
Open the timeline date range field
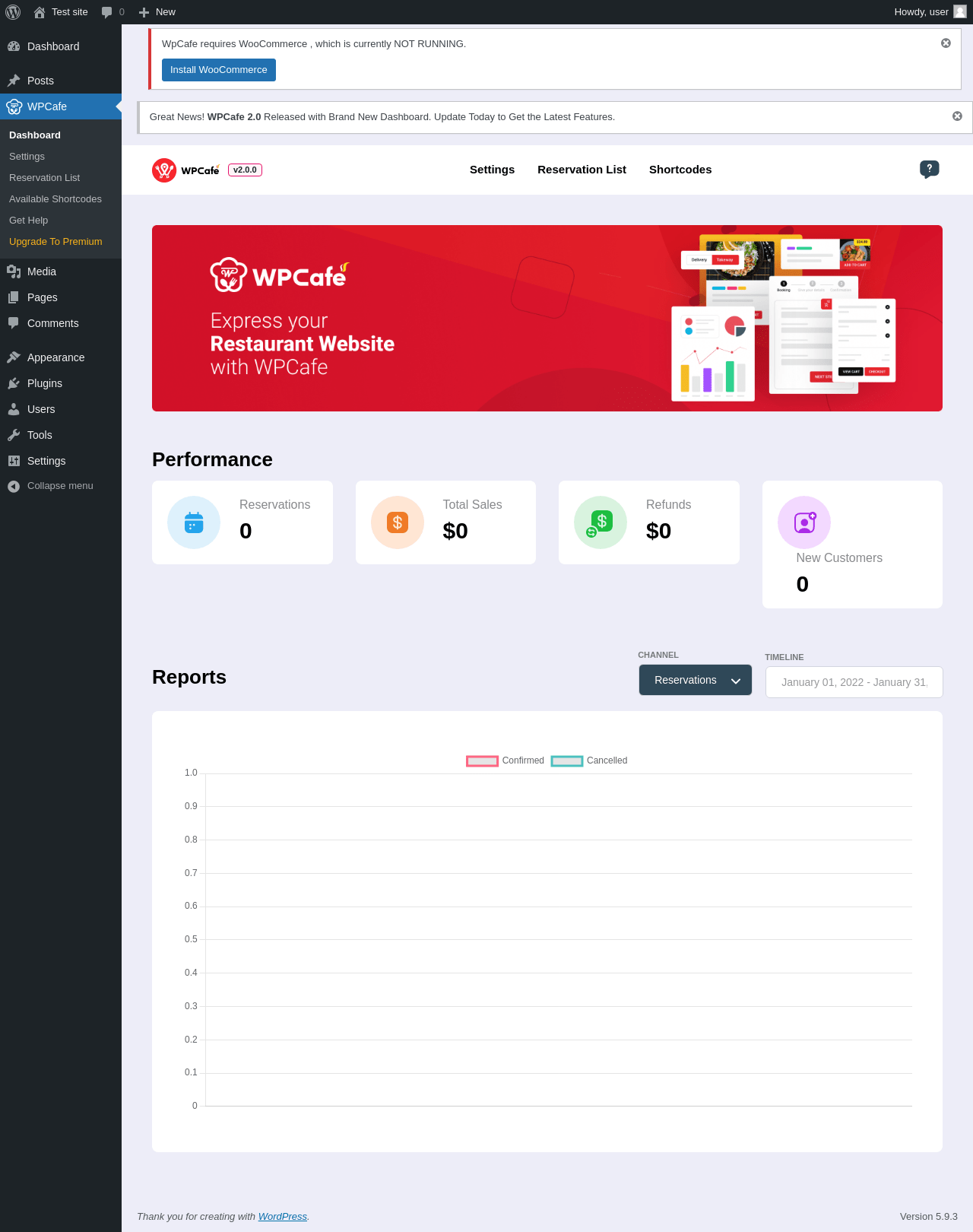(x=854, y=682)
